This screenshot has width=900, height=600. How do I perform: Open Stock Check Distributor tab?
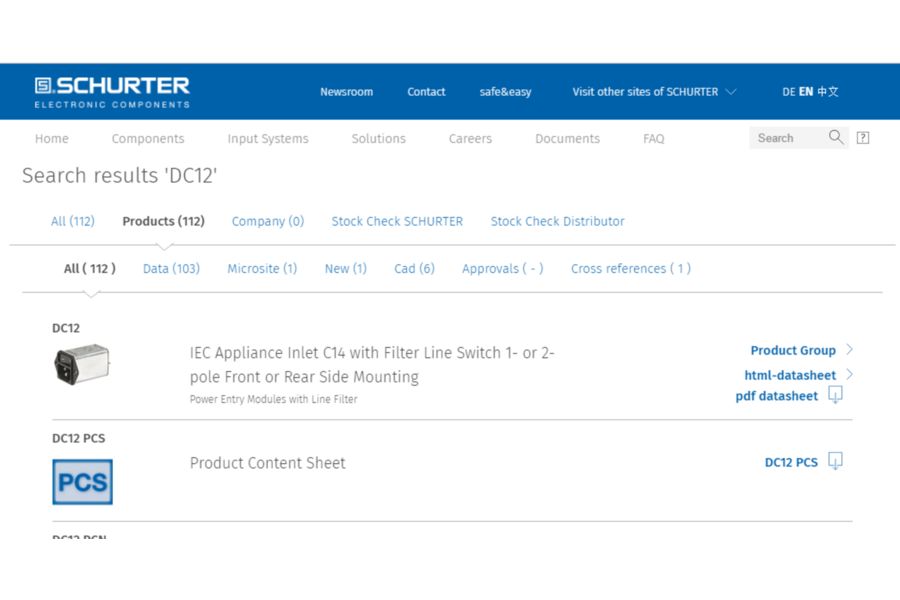pyautogui.click(x=557, y=221)
